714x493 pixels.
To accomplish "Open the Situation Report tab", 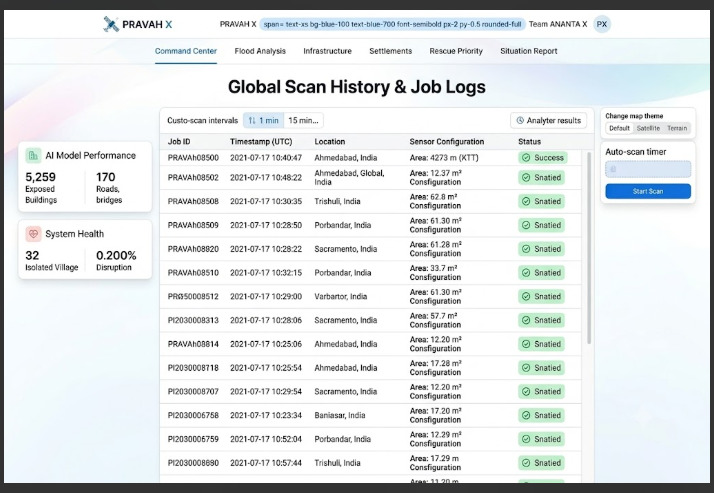I will coord(529,51).
